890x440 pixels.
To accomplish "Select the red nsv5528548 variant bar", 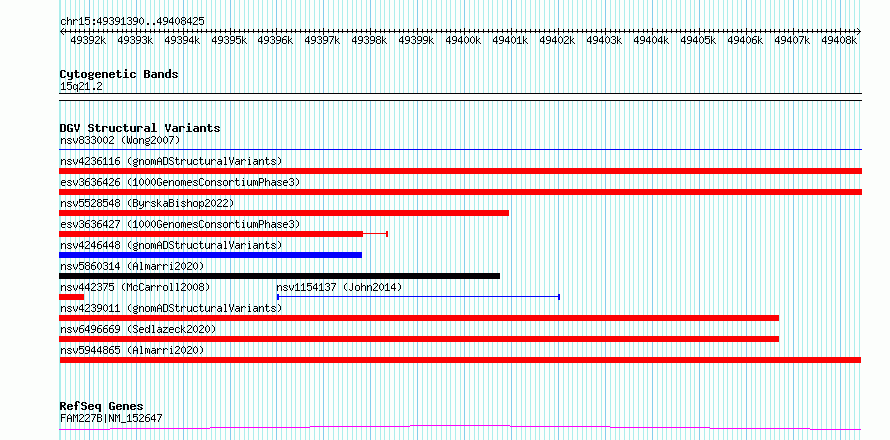I will coord(284,213).
